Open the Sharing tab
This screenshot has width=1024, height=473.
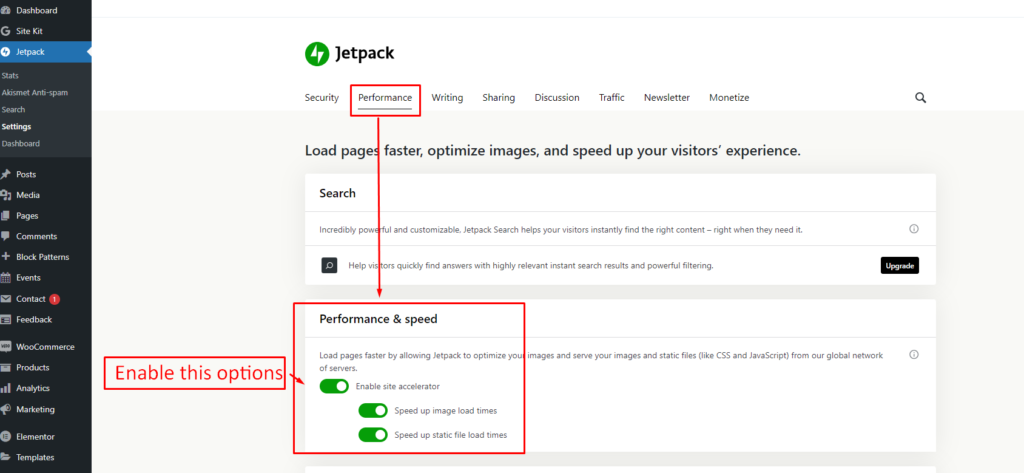tap(499, 97)
